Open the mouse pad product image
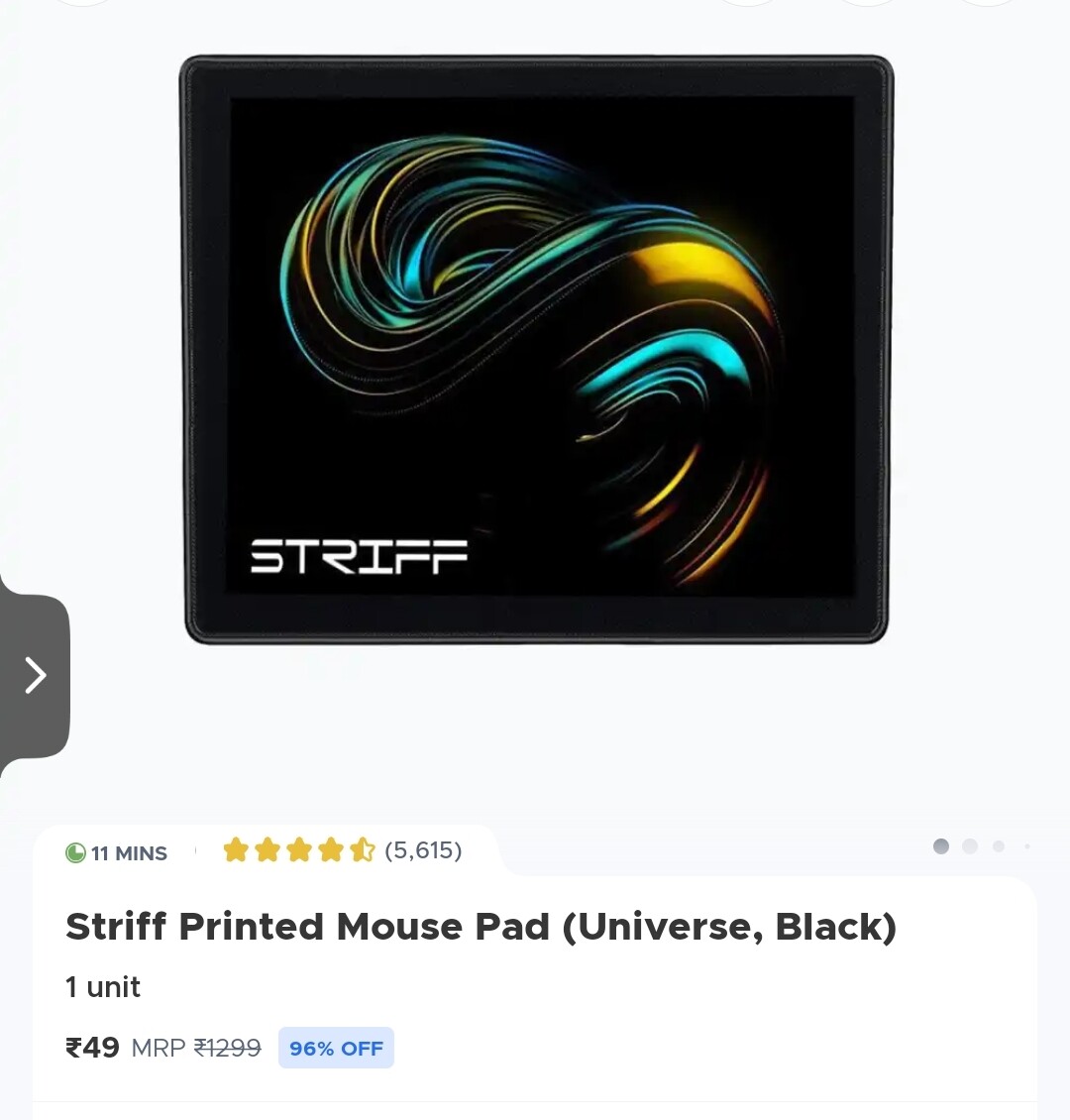The image size is (1070, 1120). click(x=535, y=349)
